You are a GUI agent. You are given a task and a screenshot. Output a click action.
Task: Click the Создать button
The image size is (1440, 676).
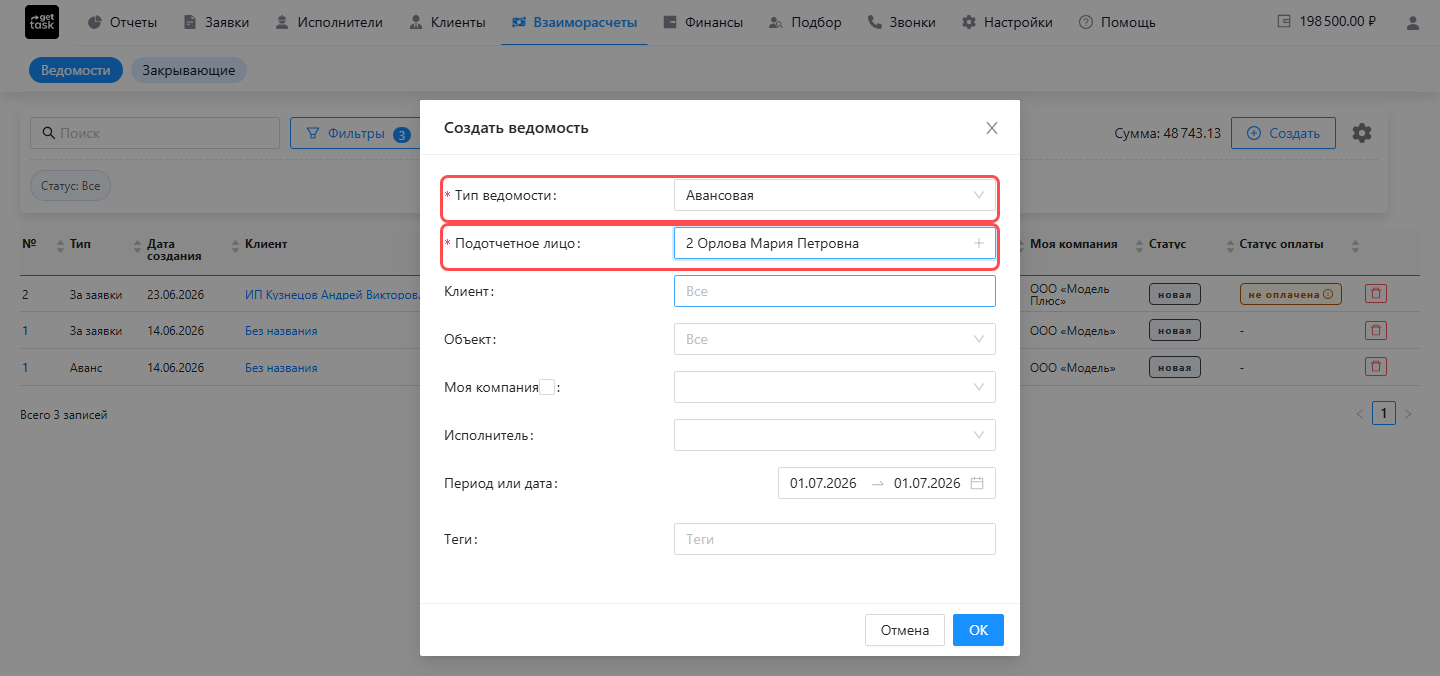coord(1283,133)
